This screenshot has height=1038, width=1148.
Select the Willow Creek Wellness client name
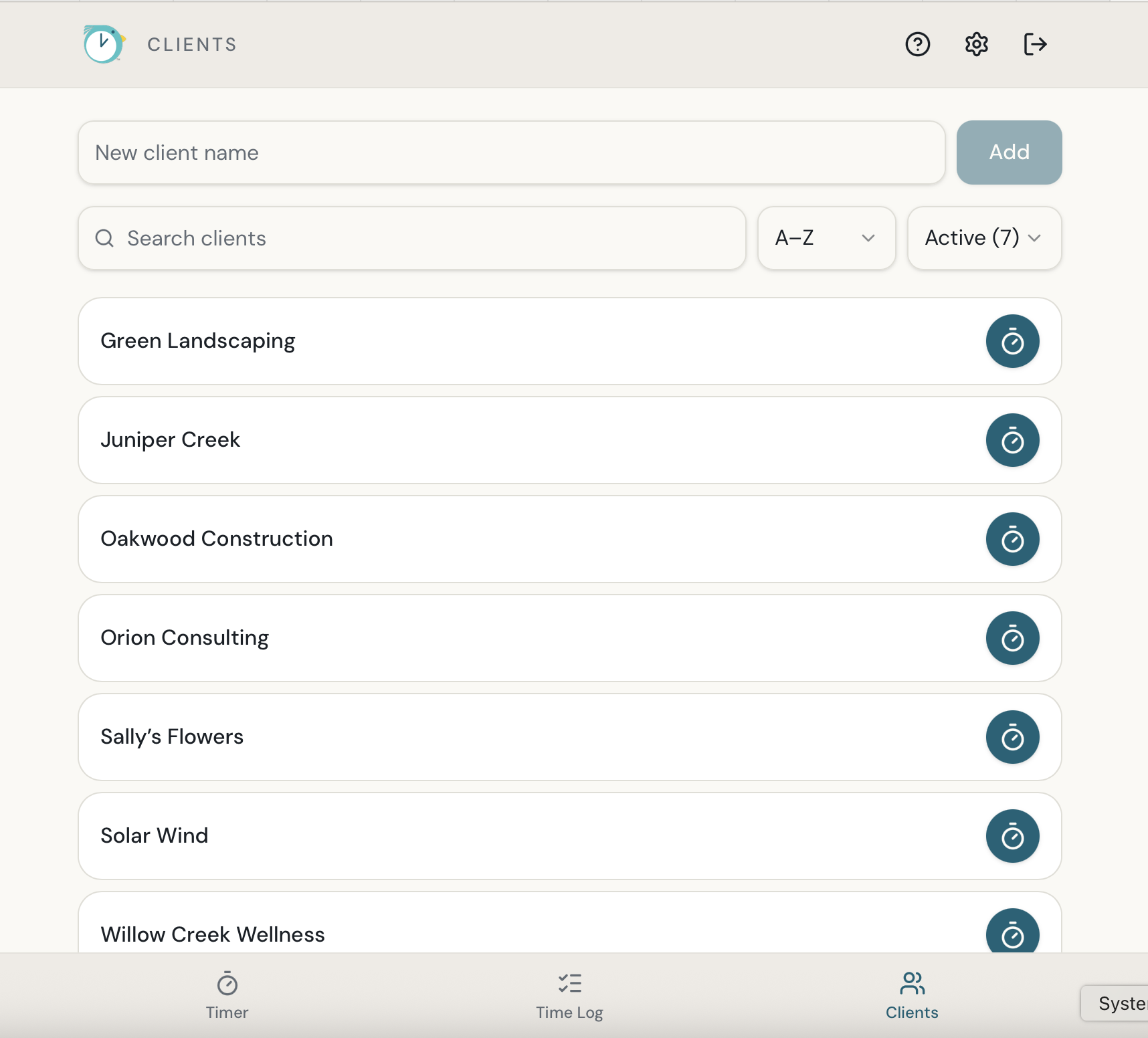click(213, 935)
